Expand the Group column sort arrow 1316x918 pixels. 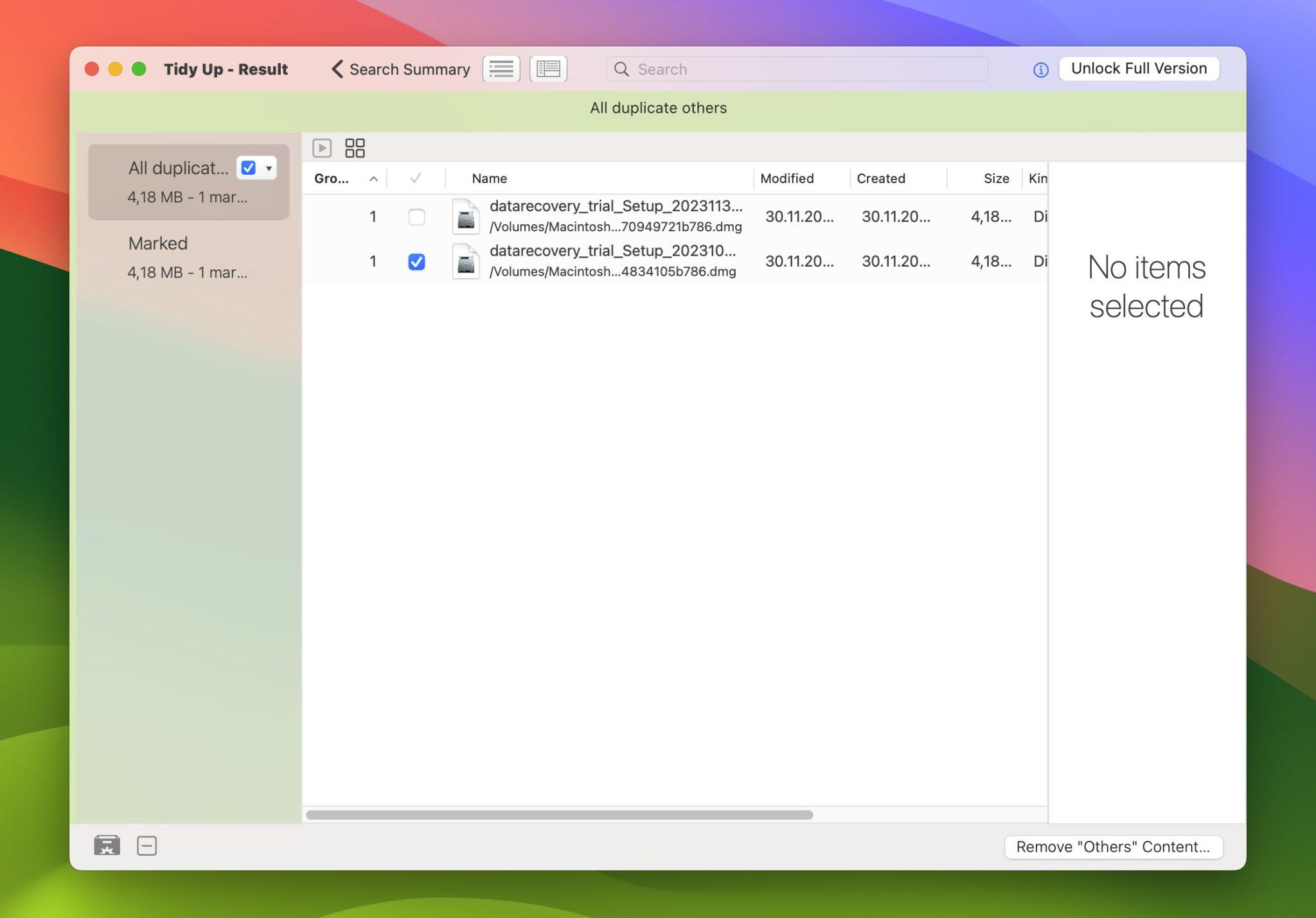coord(370,178)
